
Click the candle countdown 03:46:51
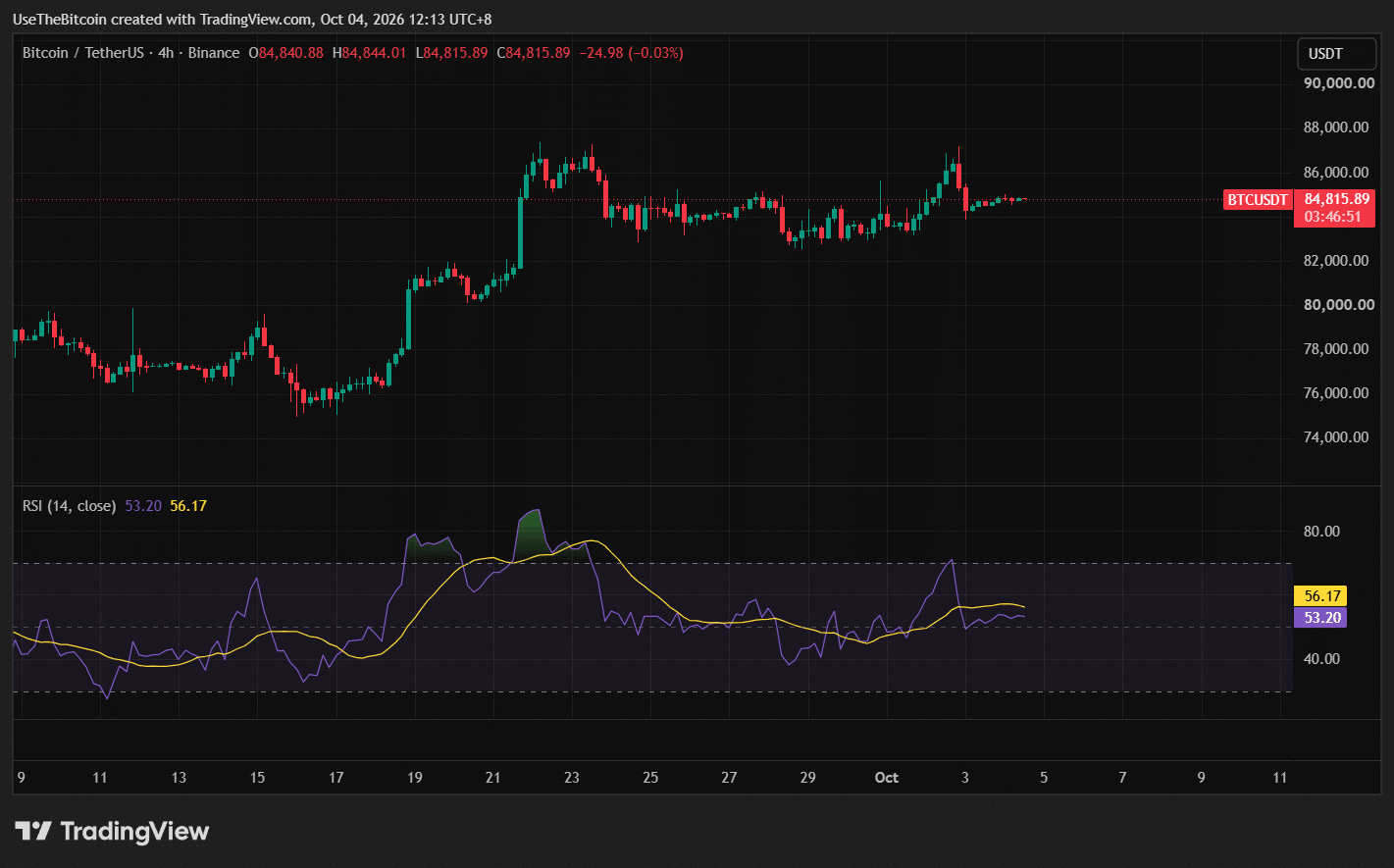click(x=1333, y=217)
